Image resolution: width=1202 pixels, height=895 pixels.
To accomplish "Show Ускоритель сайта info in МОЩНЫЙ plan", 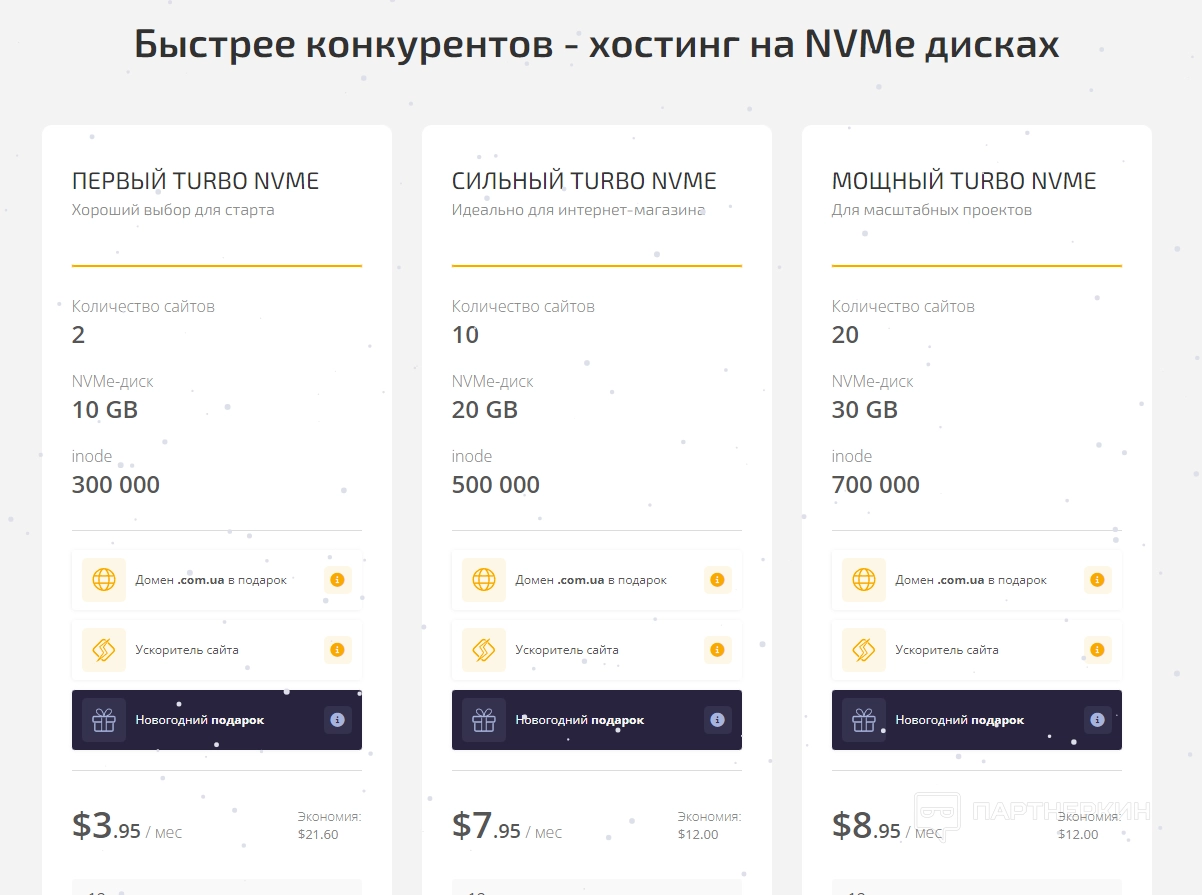I will 1097,650.
